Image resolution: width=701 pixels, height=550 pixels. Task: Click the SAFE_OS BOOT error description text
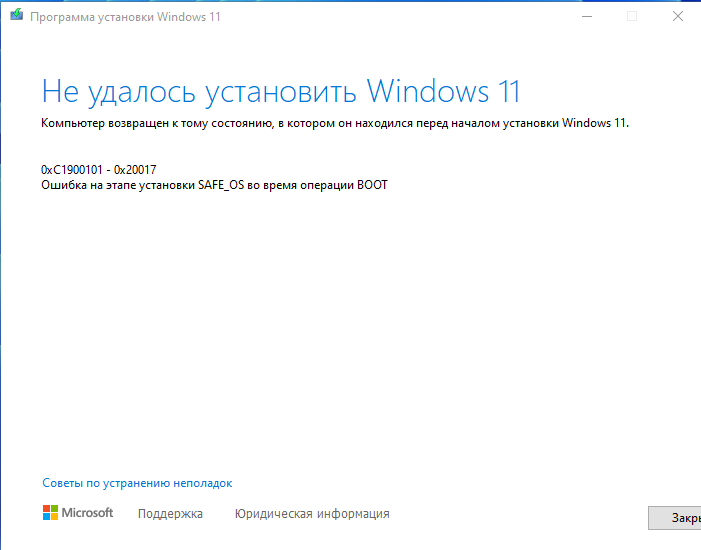pyautogui.click(x=214, y=185)
